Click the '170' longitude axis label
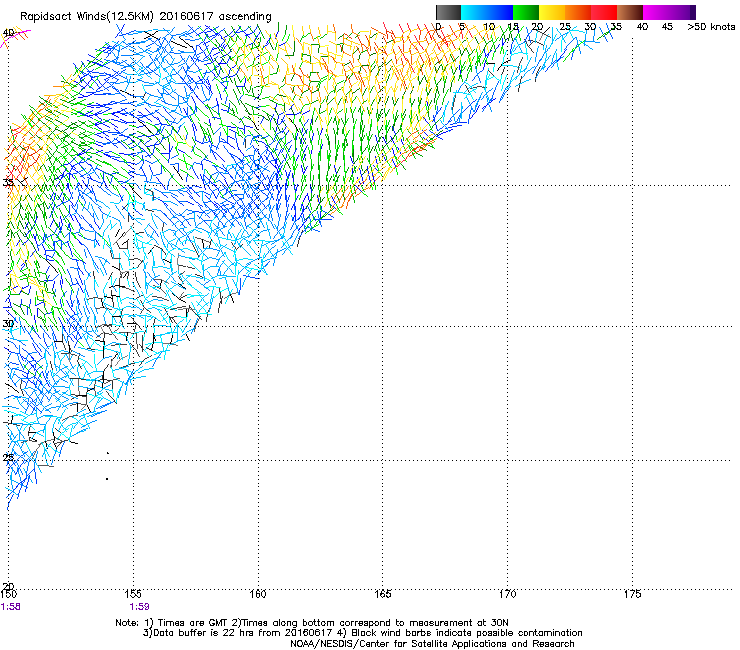The image size is (740, 650). click(x=508, y=594)
